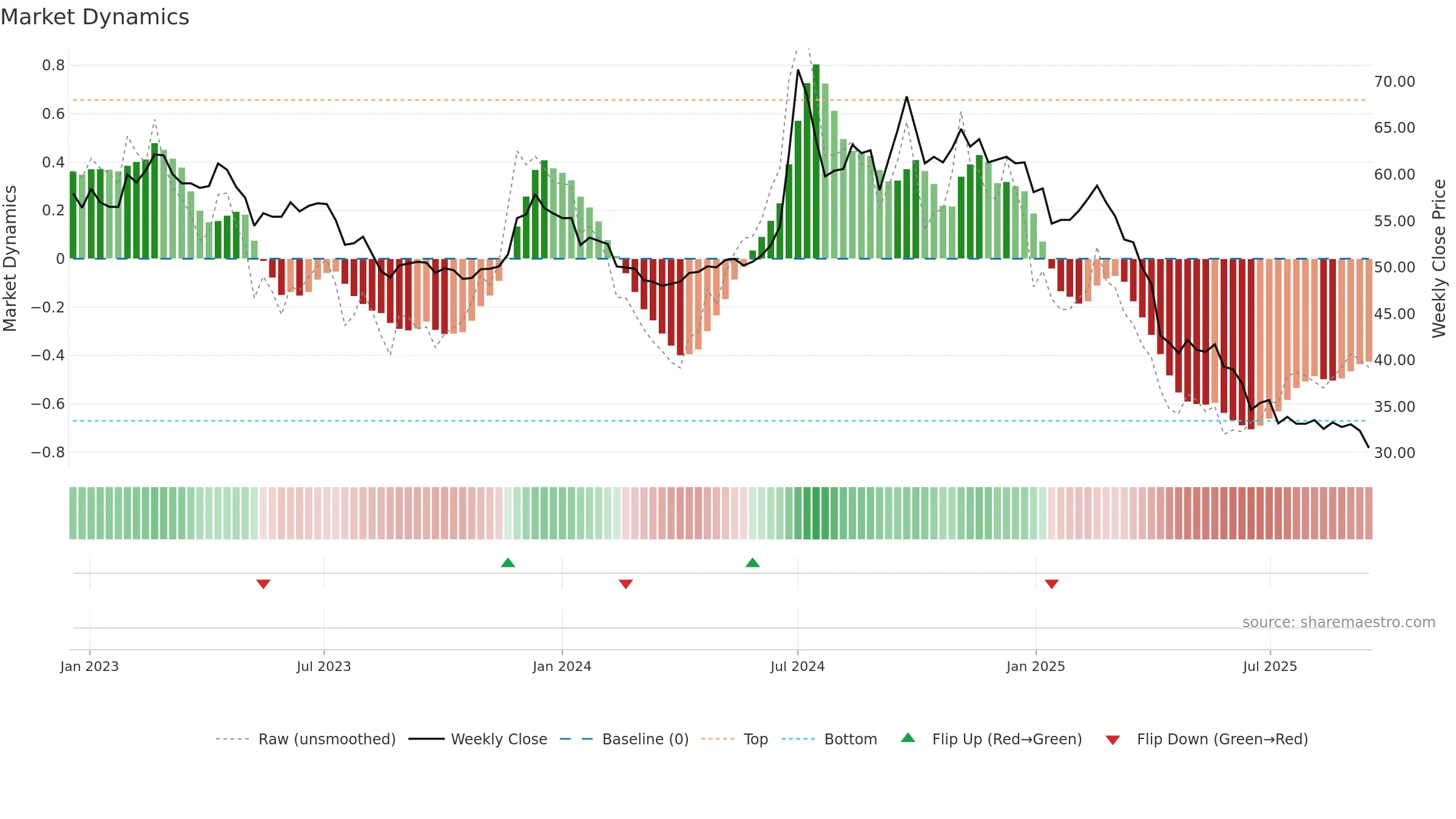This screenshot has height=819, width=1456.
Task: Click the 0.8 left axis tick label
Action: pyautogui.click(x=53, y=66)
